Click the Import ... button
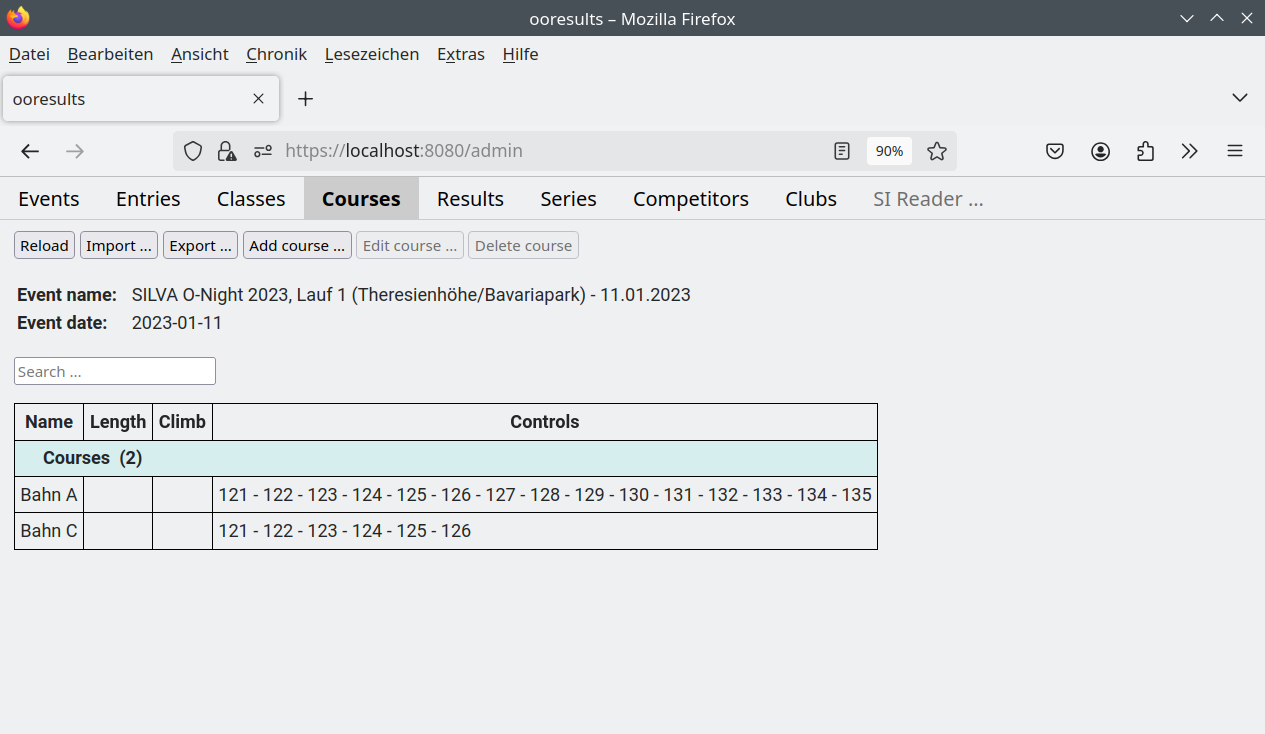 pos(119,246)
